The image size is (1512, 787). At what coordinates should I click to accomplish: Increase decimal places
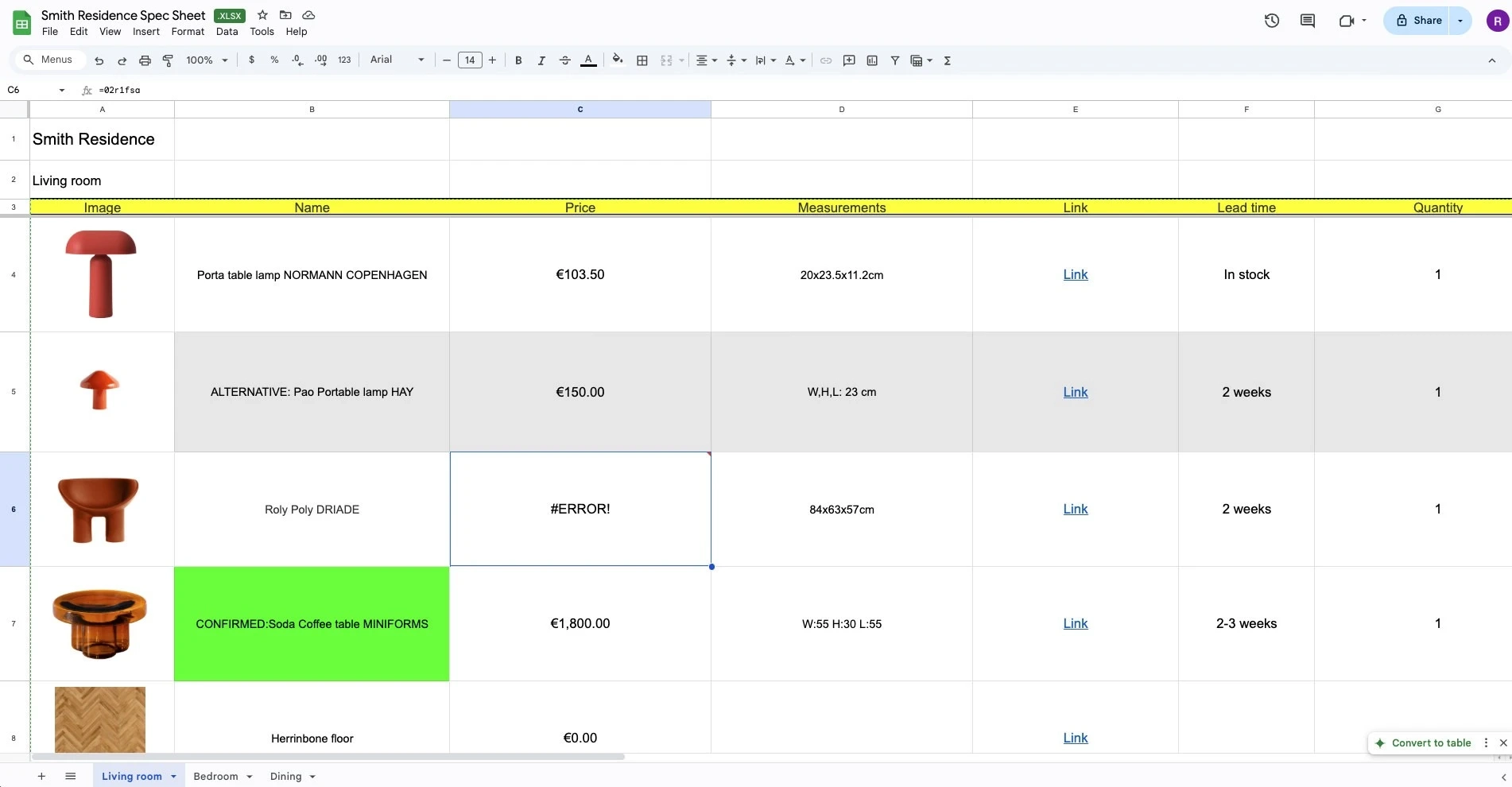coord(321,60)
